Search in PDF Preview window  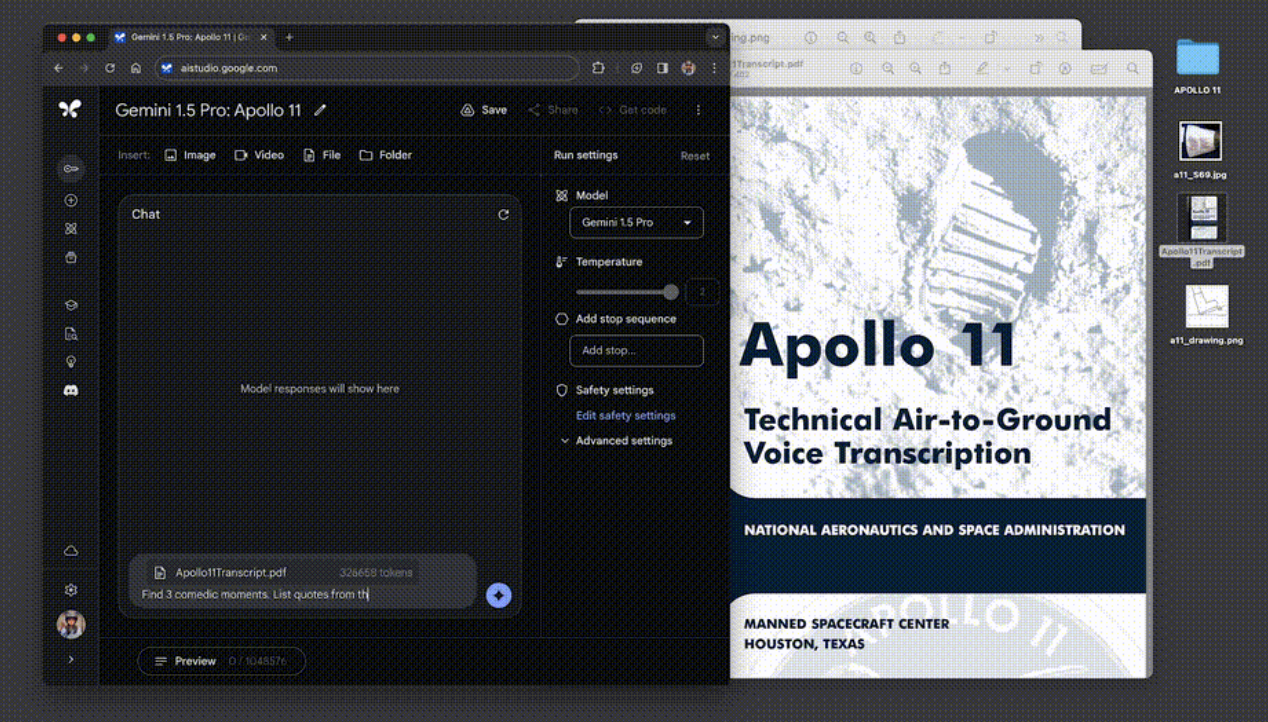coord(1132,69)
